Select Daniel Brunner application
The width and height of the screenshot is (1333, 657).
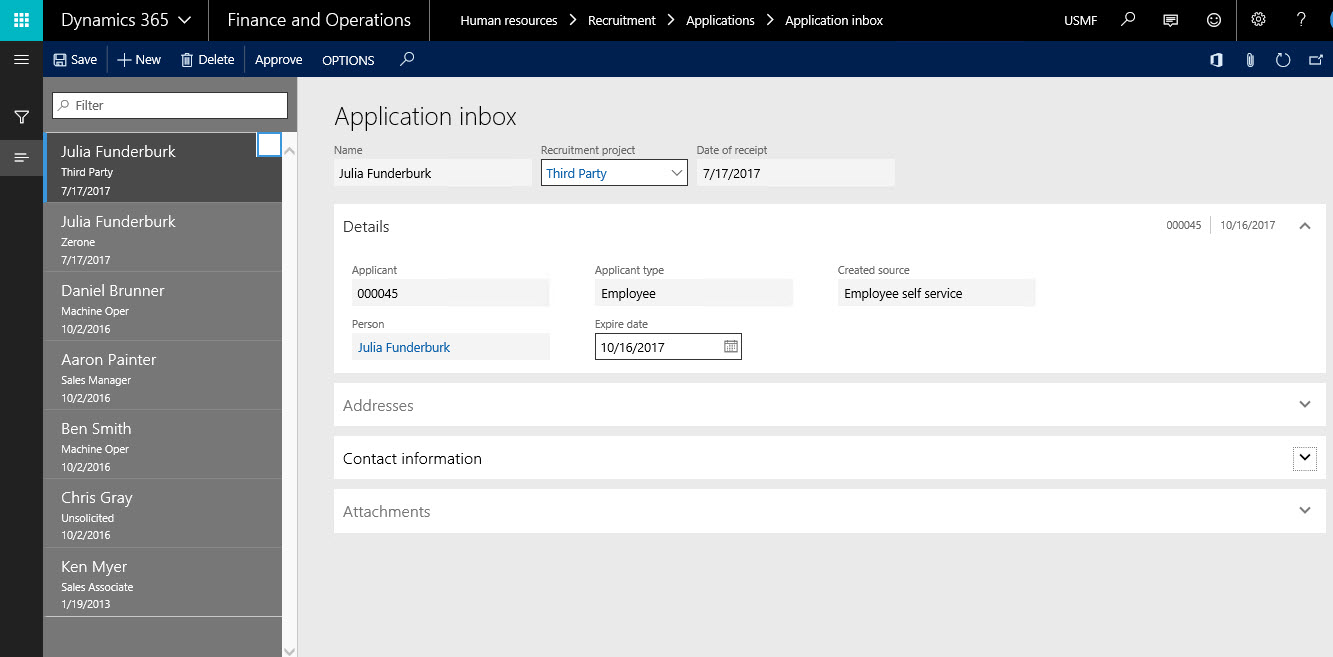pos(163,307)
